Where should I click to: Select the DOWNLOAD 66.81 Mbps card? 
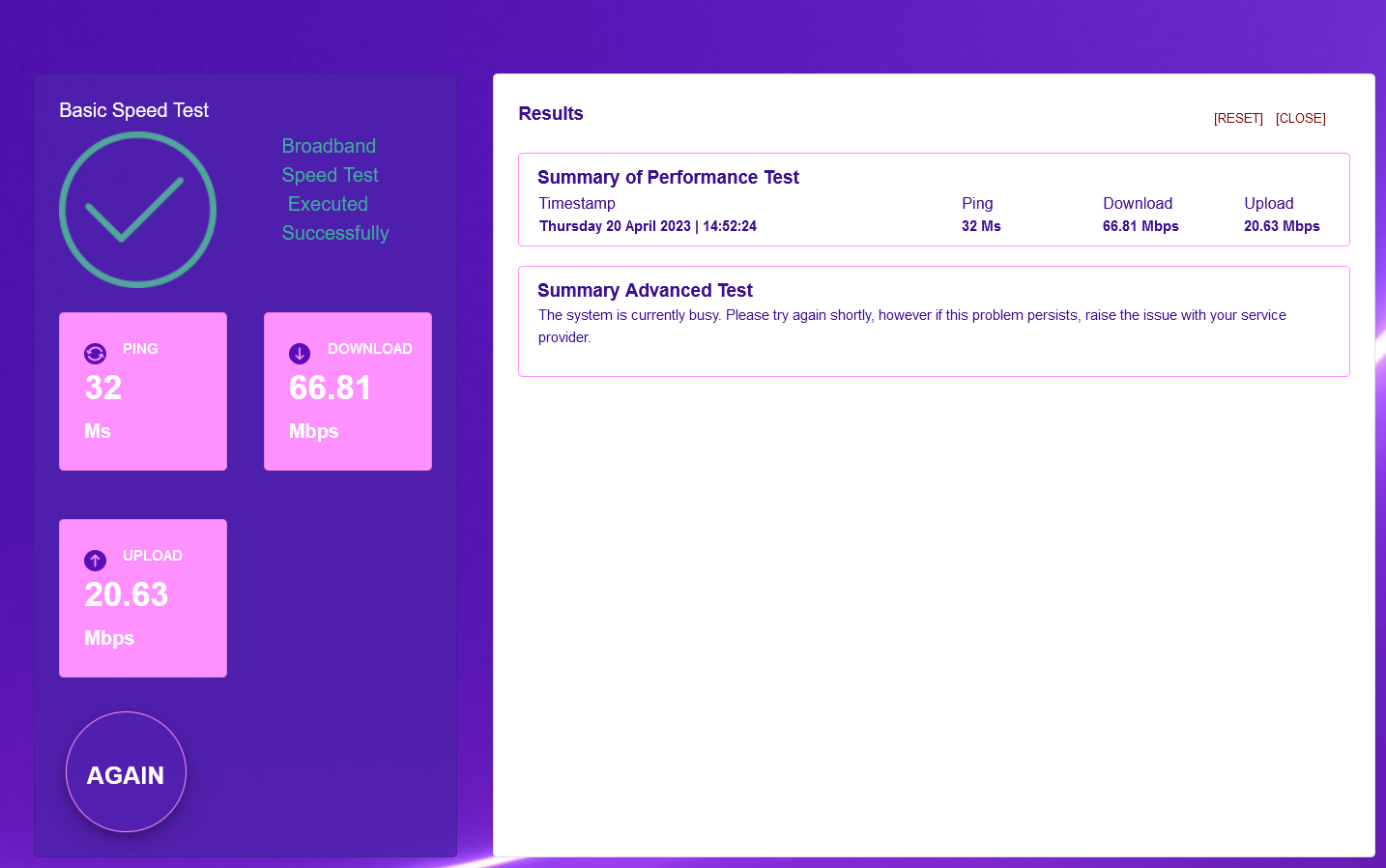click(347, 391)
